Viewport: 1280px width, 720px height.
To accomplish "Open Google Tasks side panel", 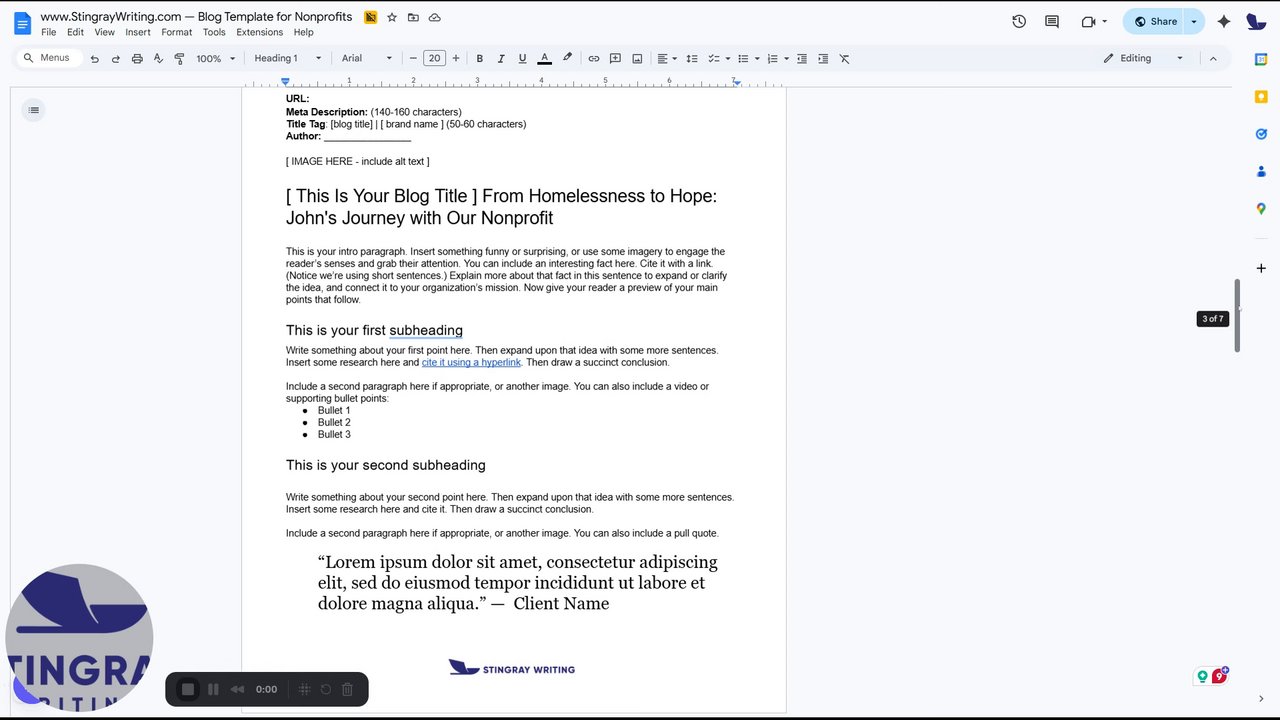I will (1261, 134).
